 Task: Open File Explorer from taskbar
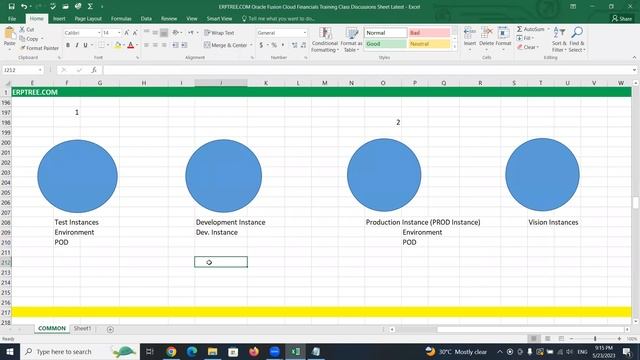pyautogui.click(x=212, y=351)
